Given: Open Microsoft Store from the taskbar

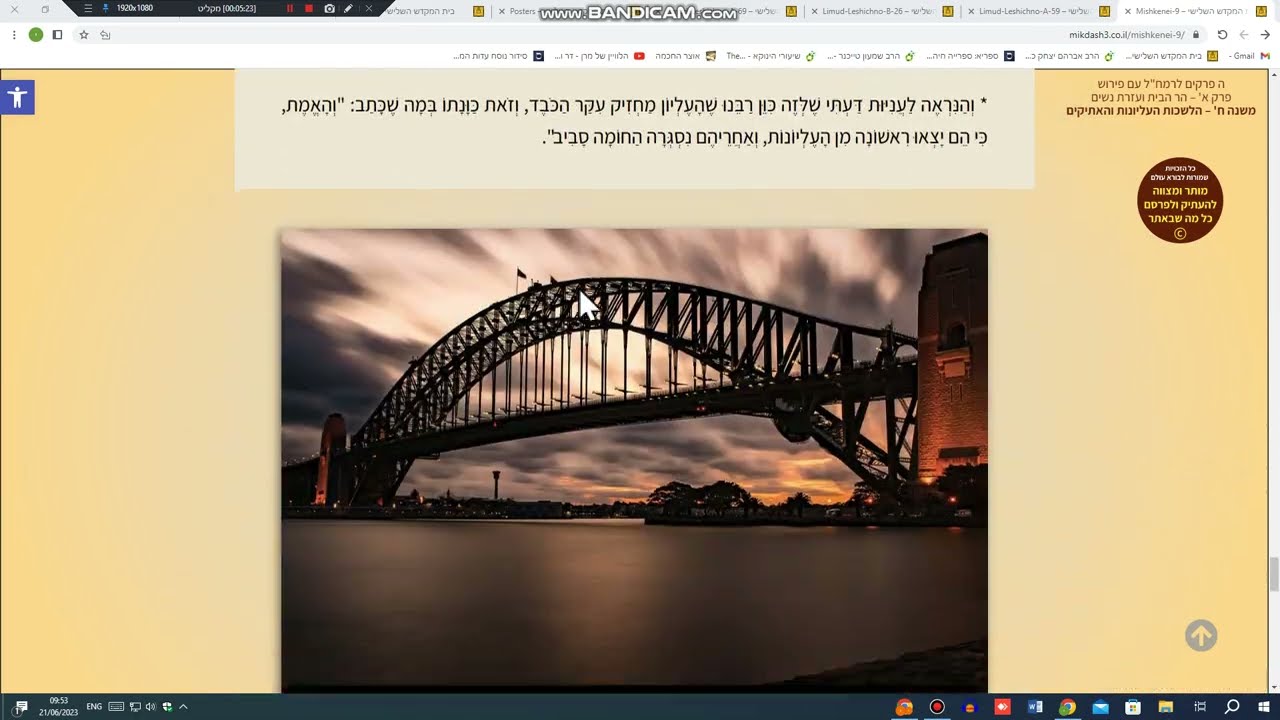Looking at the screenshot, I should pos(1133,706).
